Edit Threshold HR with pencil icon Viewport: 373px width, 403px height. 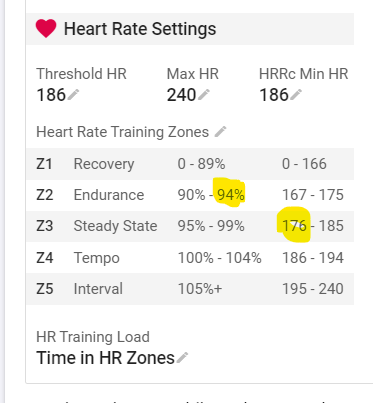pos(73,95)
